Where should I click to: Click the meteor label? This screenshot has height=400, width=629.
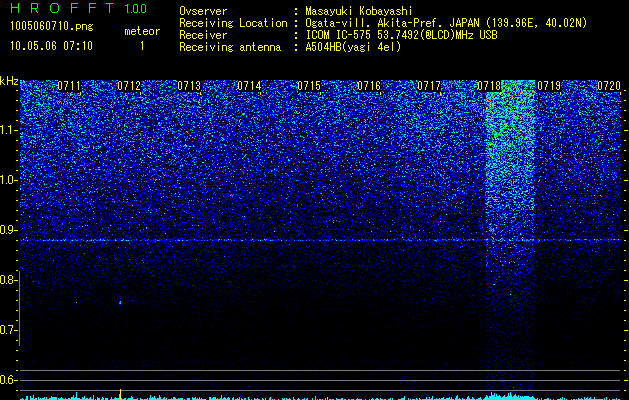click(142, 31)
